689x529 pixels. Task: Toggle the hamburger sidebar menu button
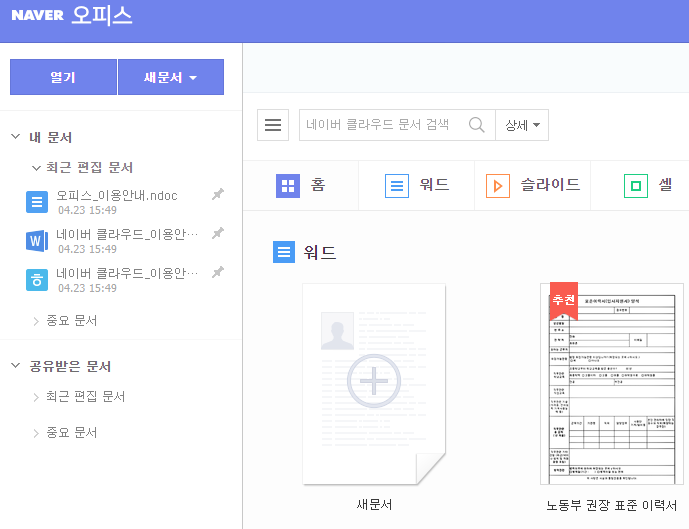click(x=273, y=125)
